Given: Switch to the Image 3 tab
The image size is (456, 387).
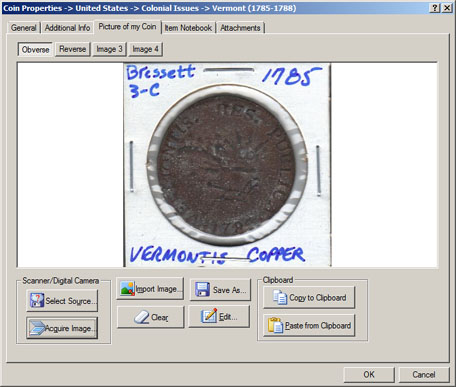Looking at the screenshot, I should click(x=109, y=49).
